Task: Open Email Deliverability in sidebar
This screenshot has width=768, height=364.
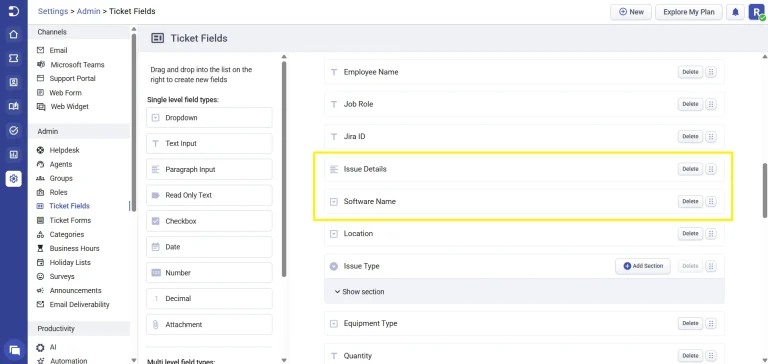Action: click(x=79, y=305)
